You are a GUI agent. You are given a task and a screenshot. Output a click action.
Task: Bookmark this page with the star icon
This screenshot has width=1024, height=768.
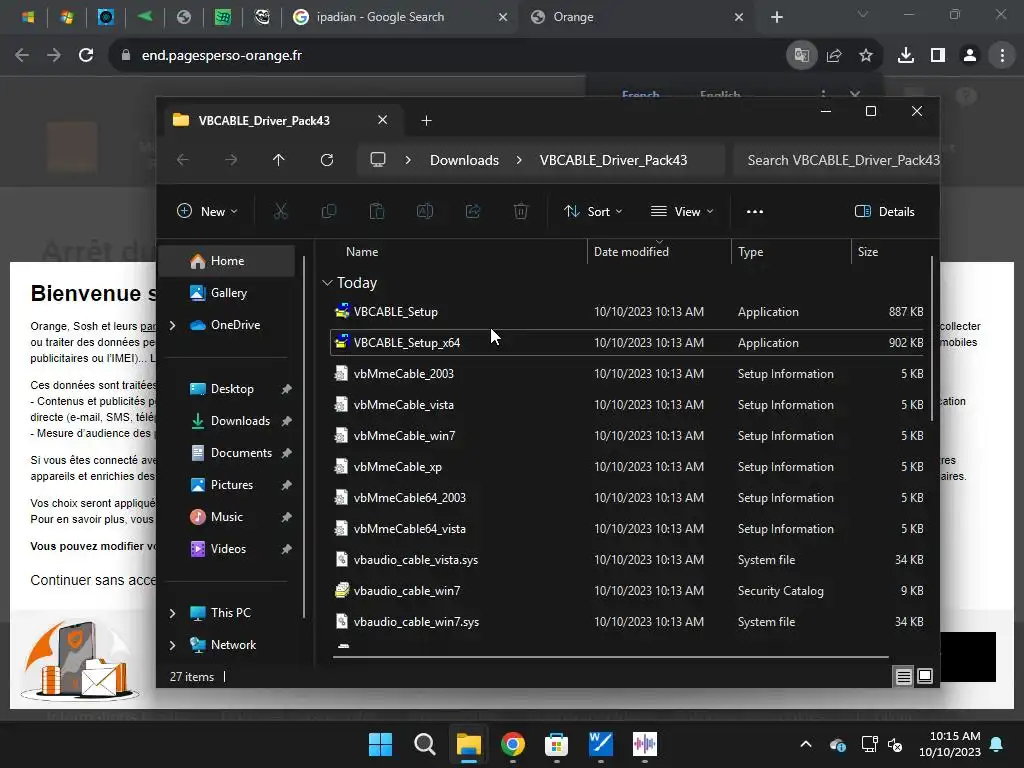pos(866,56)
